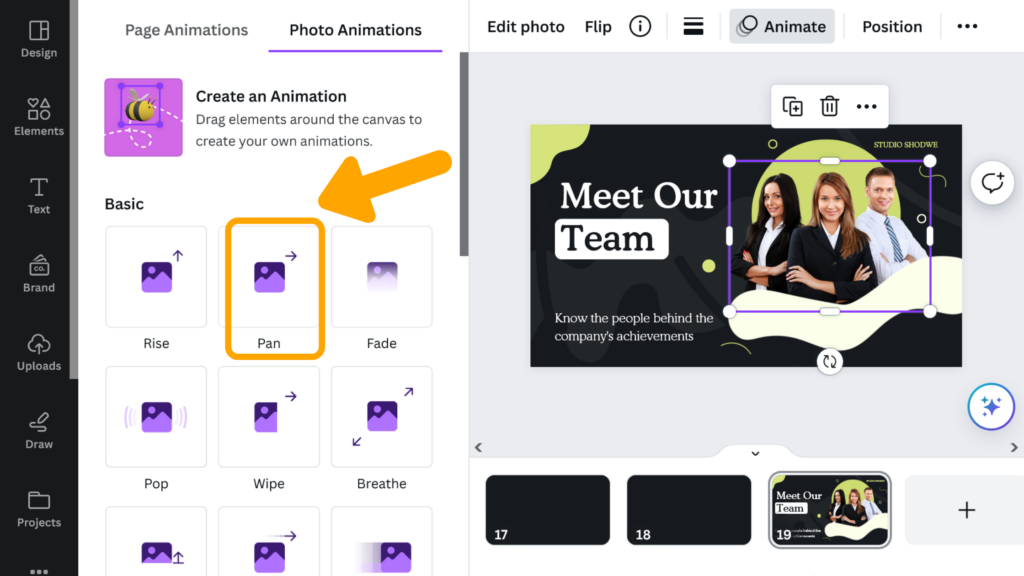Add a new page with plus button
This screenshot has height=576, width=1024.
coord(967,510)
